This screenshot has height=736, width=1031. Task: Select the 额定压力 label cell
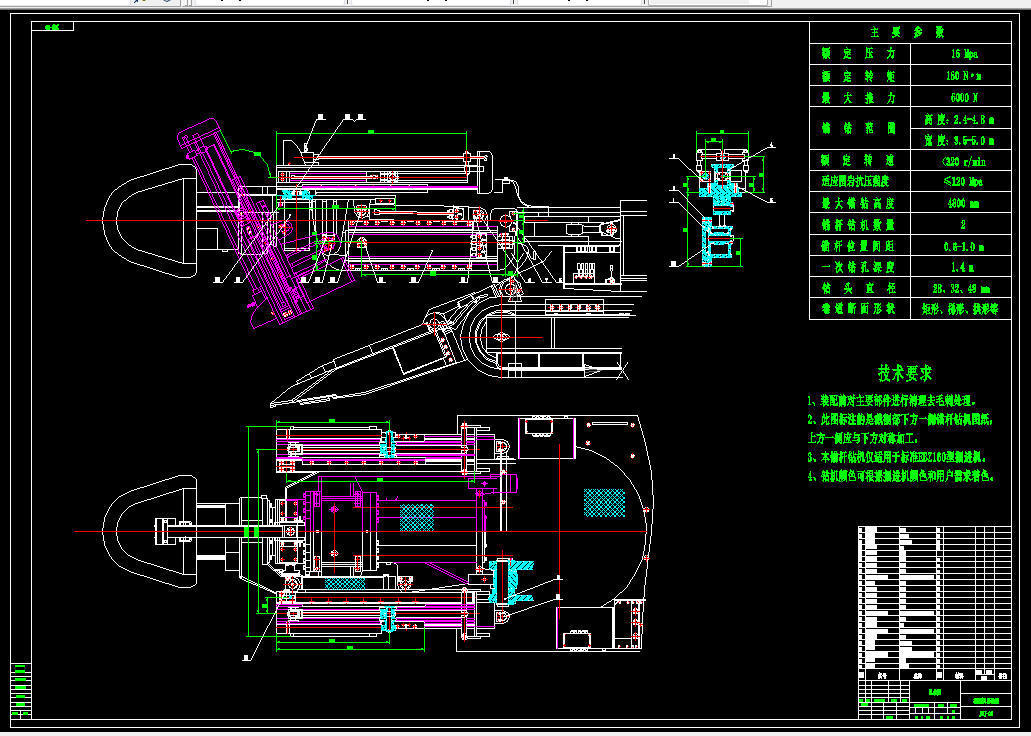click(x=859, y=54)
